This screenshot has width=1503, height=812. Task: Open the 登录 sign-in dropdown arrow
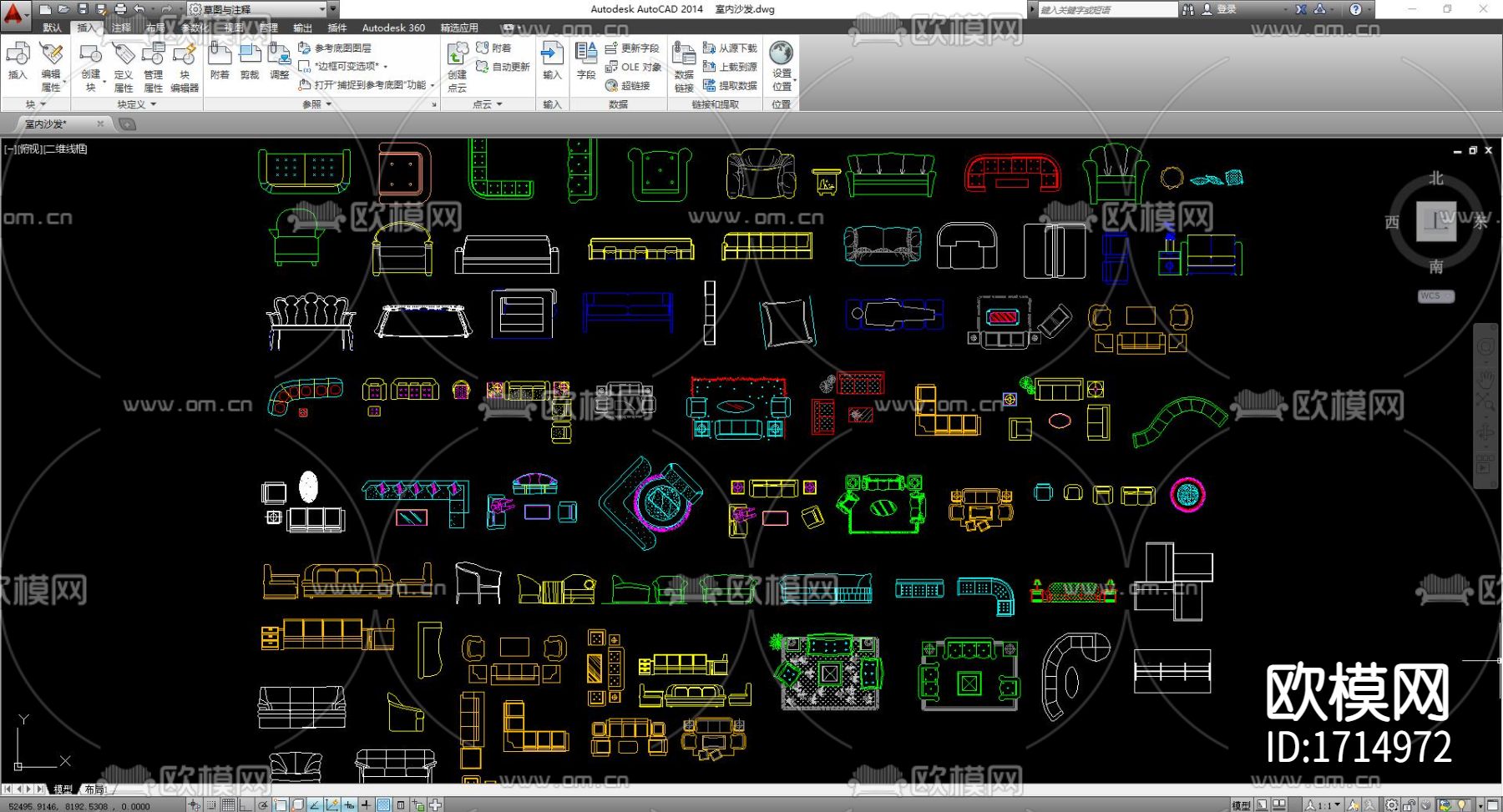[1285, 9]
